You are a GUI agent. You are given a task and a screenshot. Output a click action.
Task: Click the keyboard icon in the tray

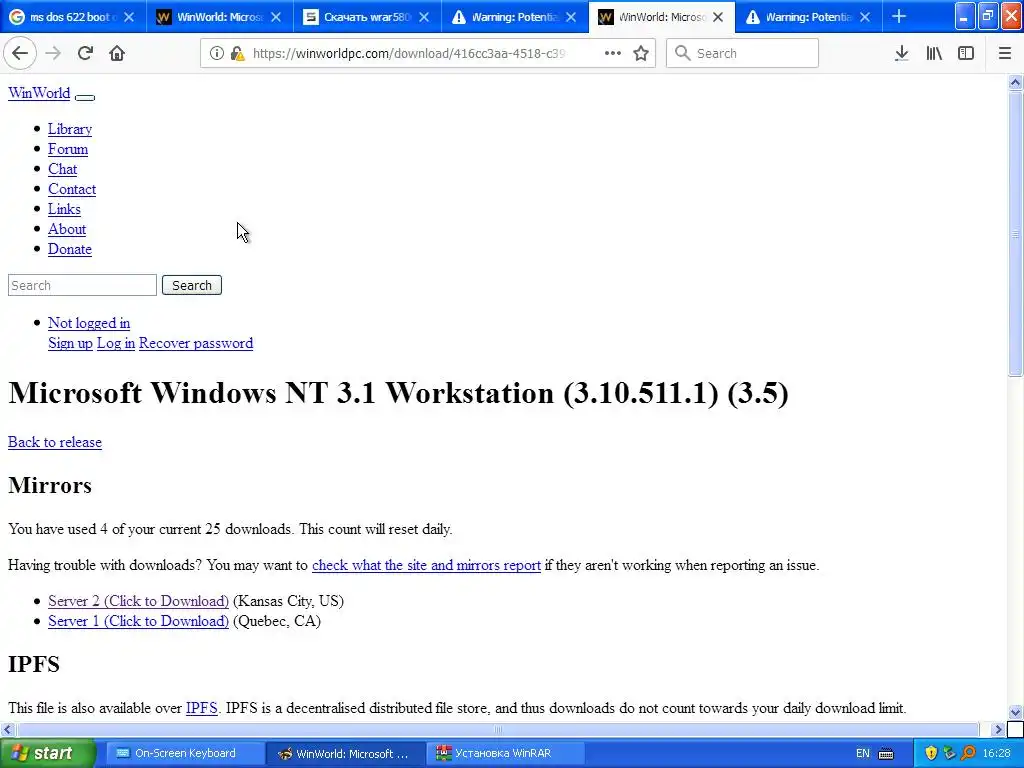point(886,754)
